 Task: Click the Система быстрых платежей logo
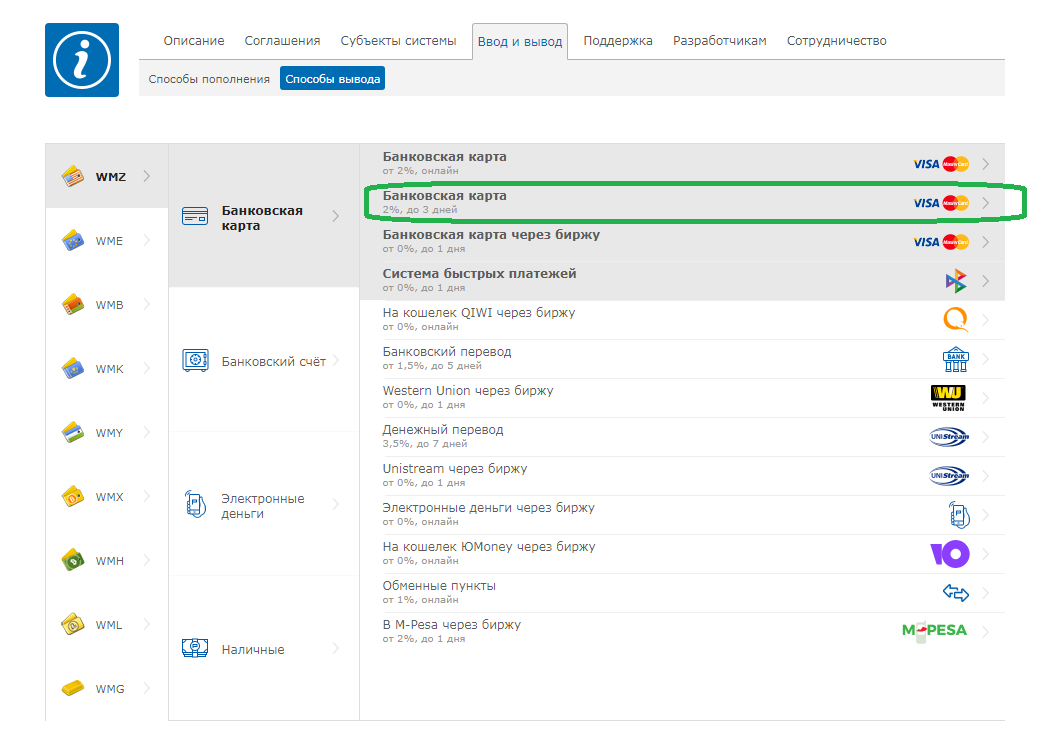pyautogui.click(x=955, y=281)
